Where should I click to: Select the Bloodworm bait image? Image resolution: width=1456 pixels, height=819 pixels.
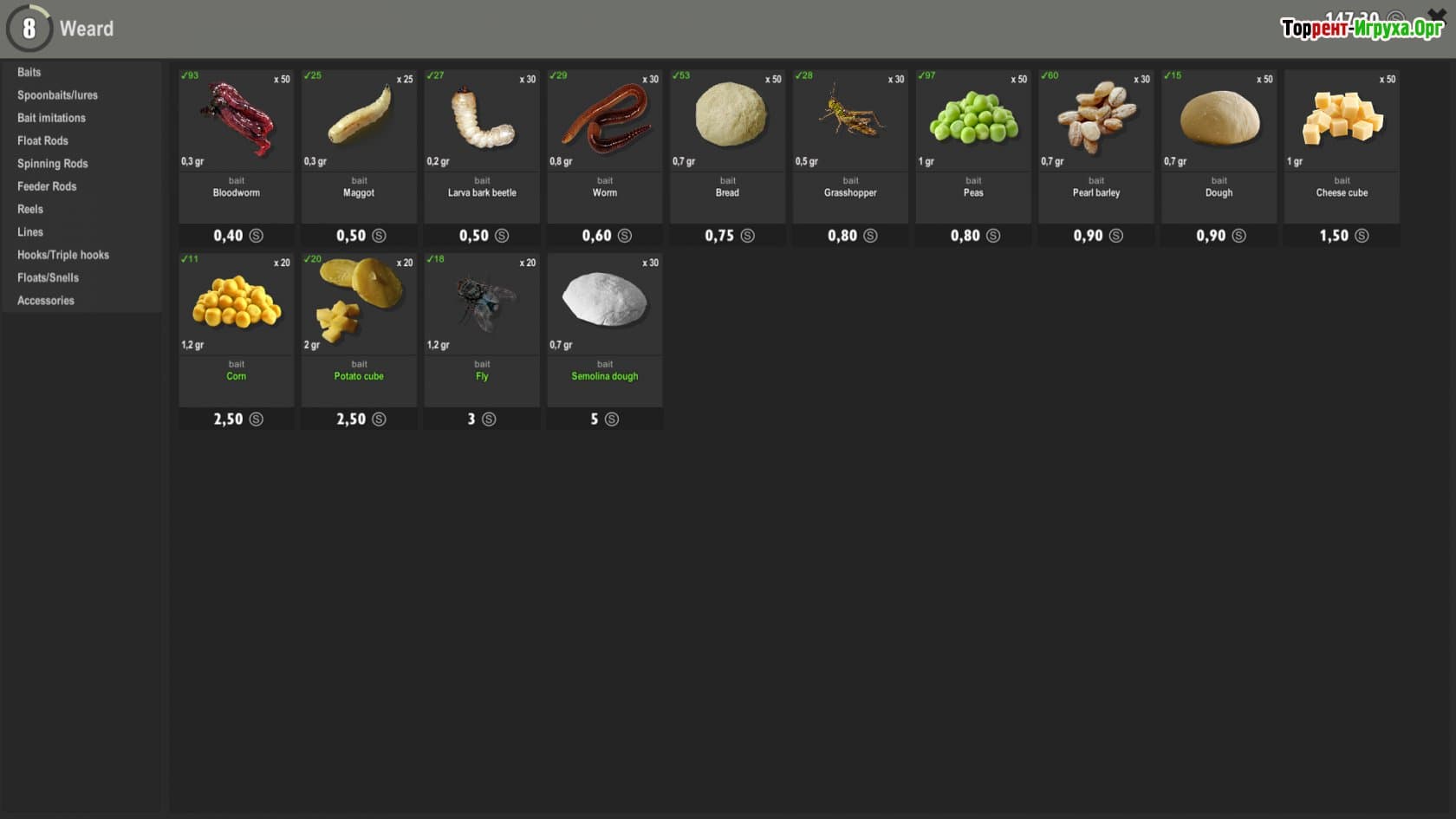point(236,119)
